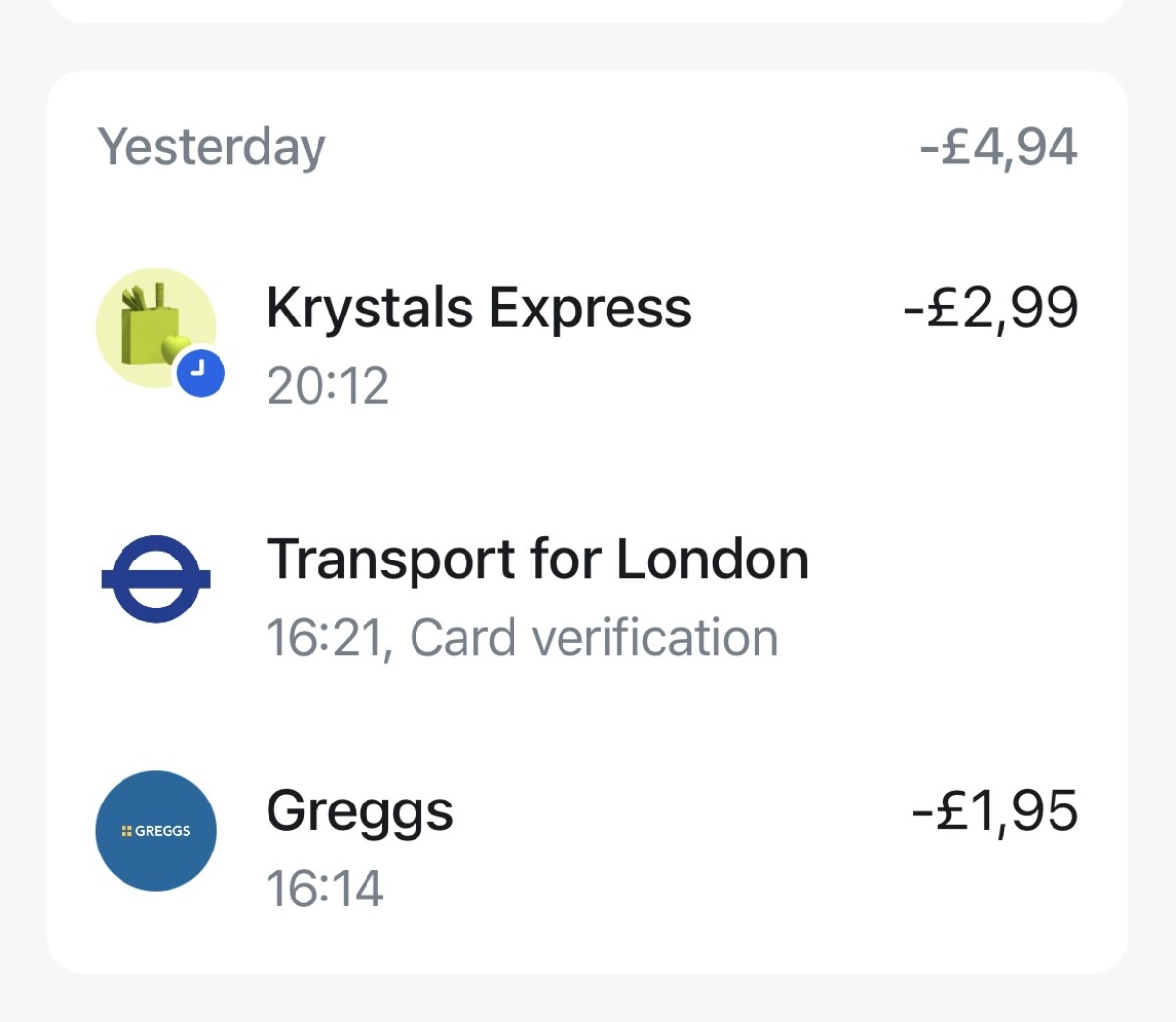
Task: Click the -£4,94 daily total
Action: coord(999,147)
